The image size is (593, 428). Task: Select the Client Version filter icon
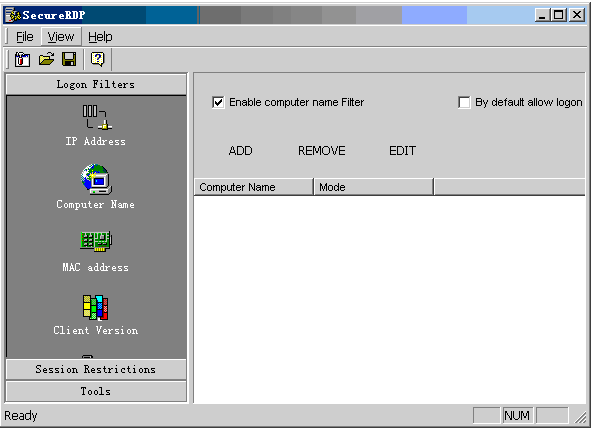pos(95,307)
